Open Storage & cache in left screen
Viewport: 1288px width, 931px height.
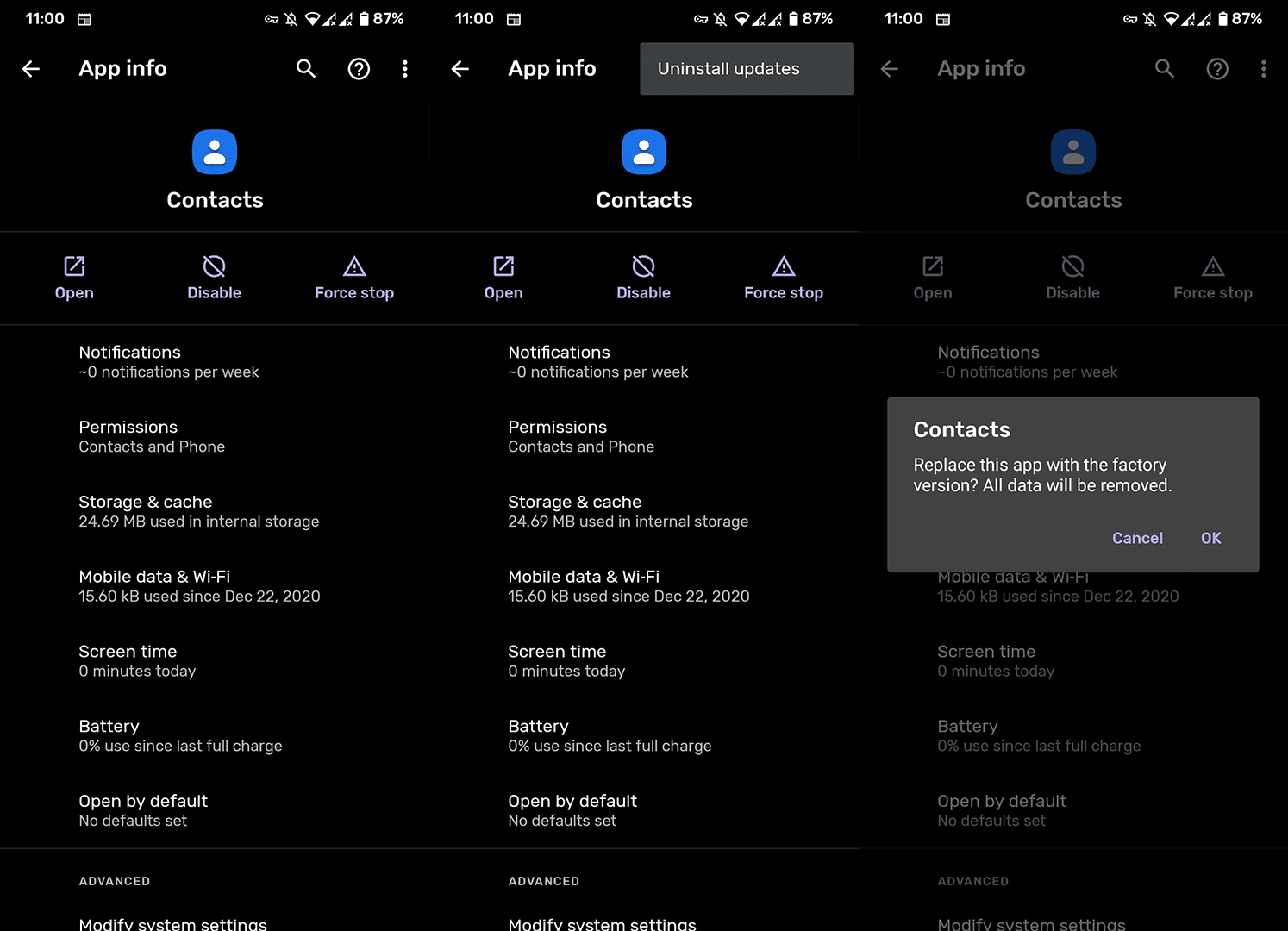click(215, 511)
